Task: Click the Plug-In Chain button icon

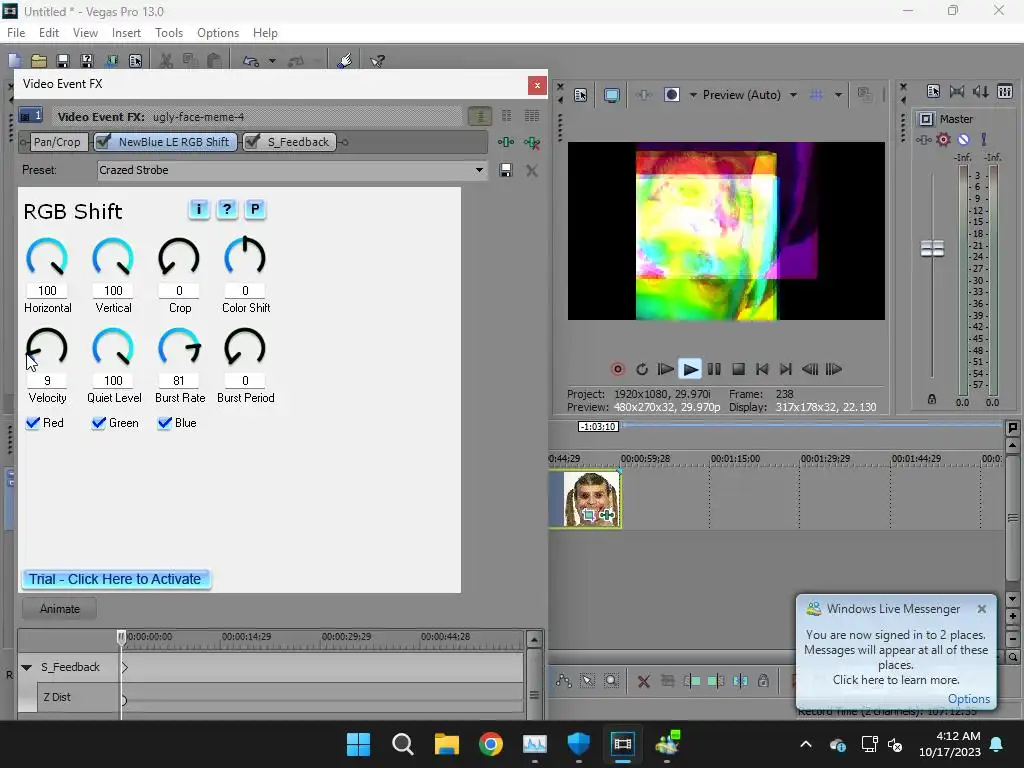Action: pos(506,142)
